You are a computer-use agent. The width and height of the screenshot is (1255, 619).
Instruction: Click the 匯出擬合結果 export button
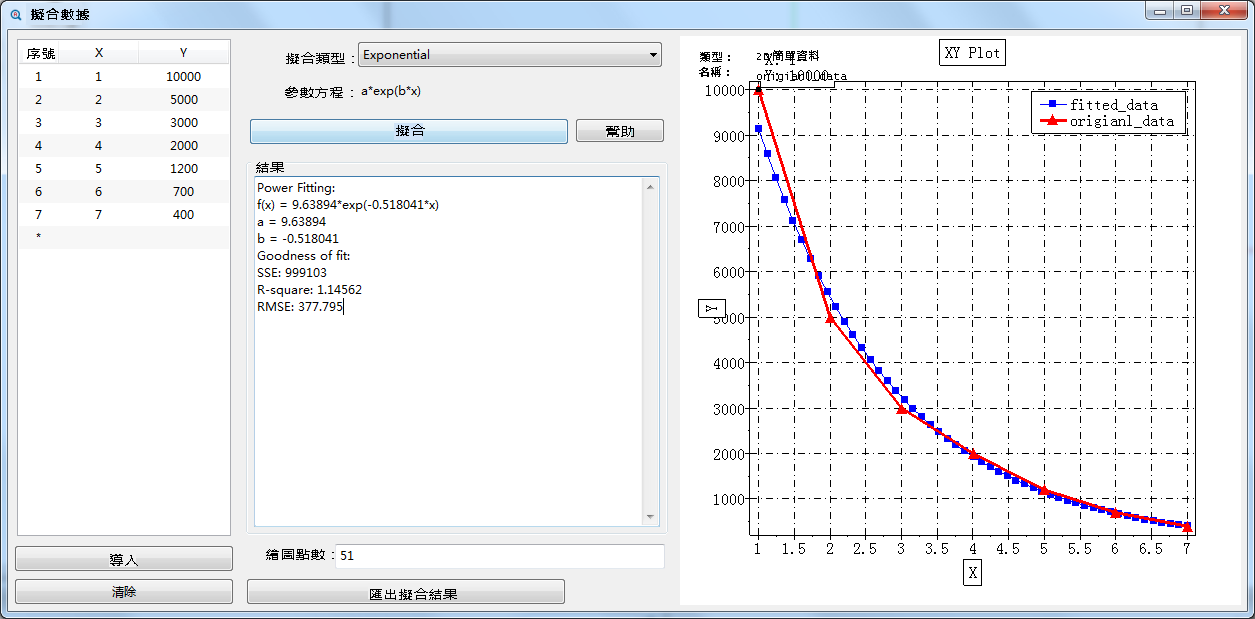pos(405,593)
